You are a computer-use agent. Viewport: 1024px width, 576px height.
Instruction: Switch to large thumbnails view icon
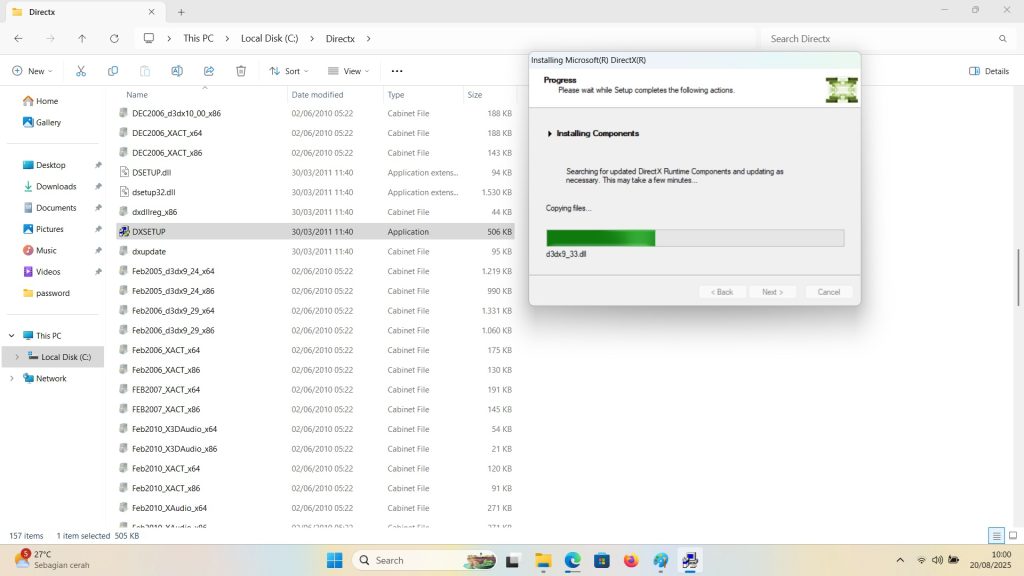pos(1013,536)
